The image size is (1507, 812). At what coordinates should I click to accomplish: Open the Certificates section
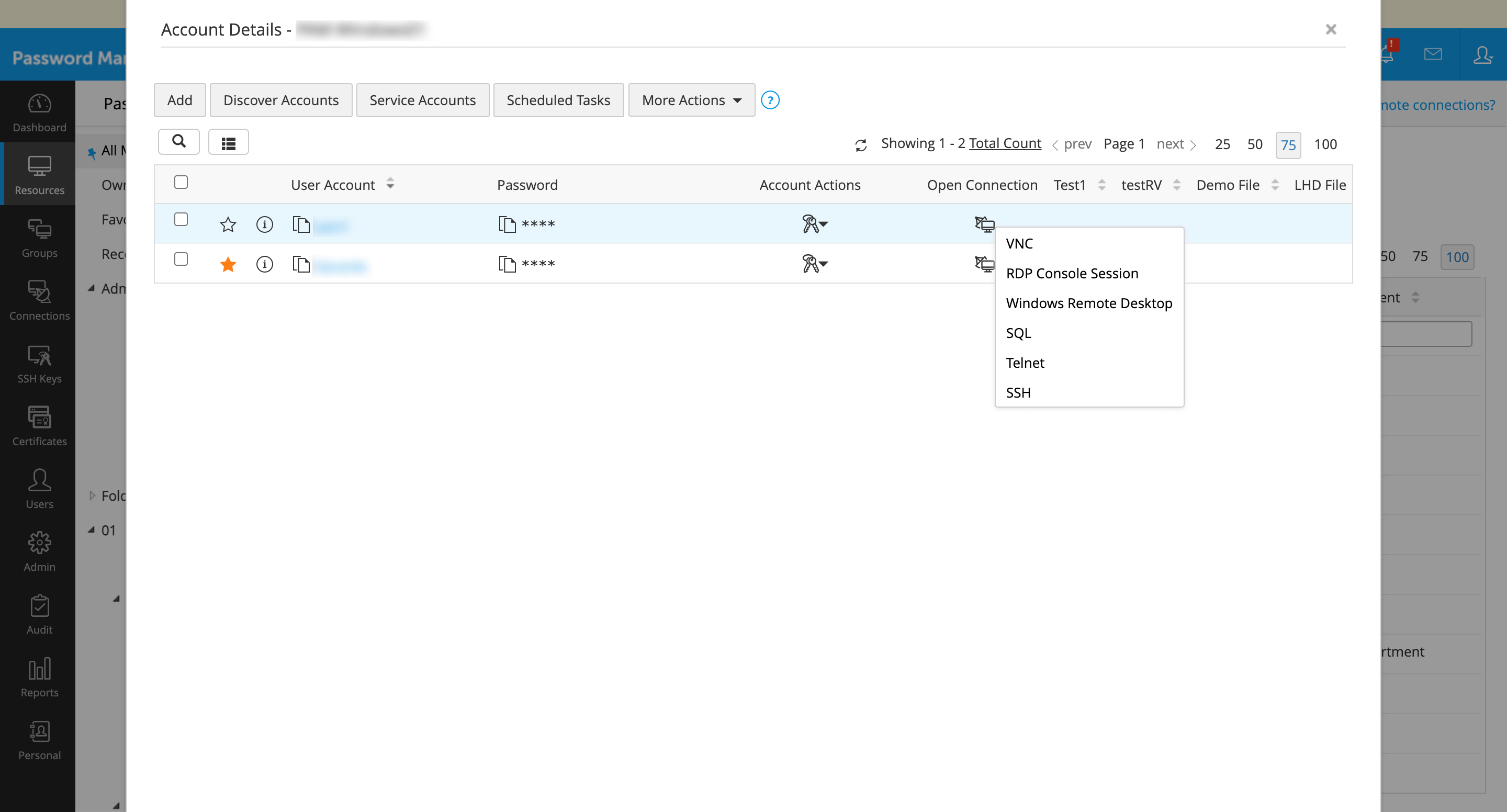(x=39, y=426)
